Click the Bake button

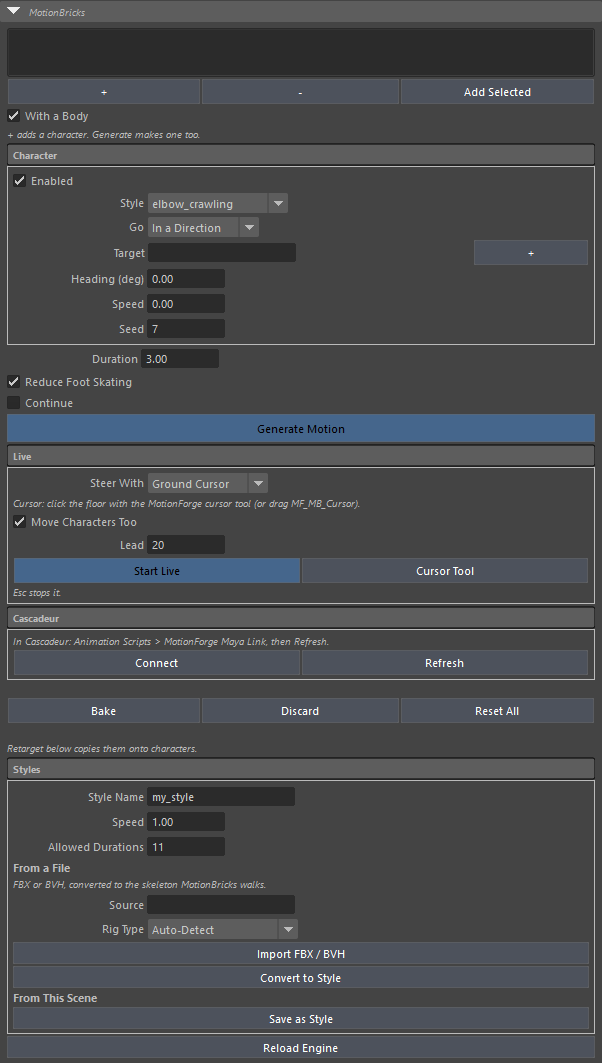tap(104, 710)
